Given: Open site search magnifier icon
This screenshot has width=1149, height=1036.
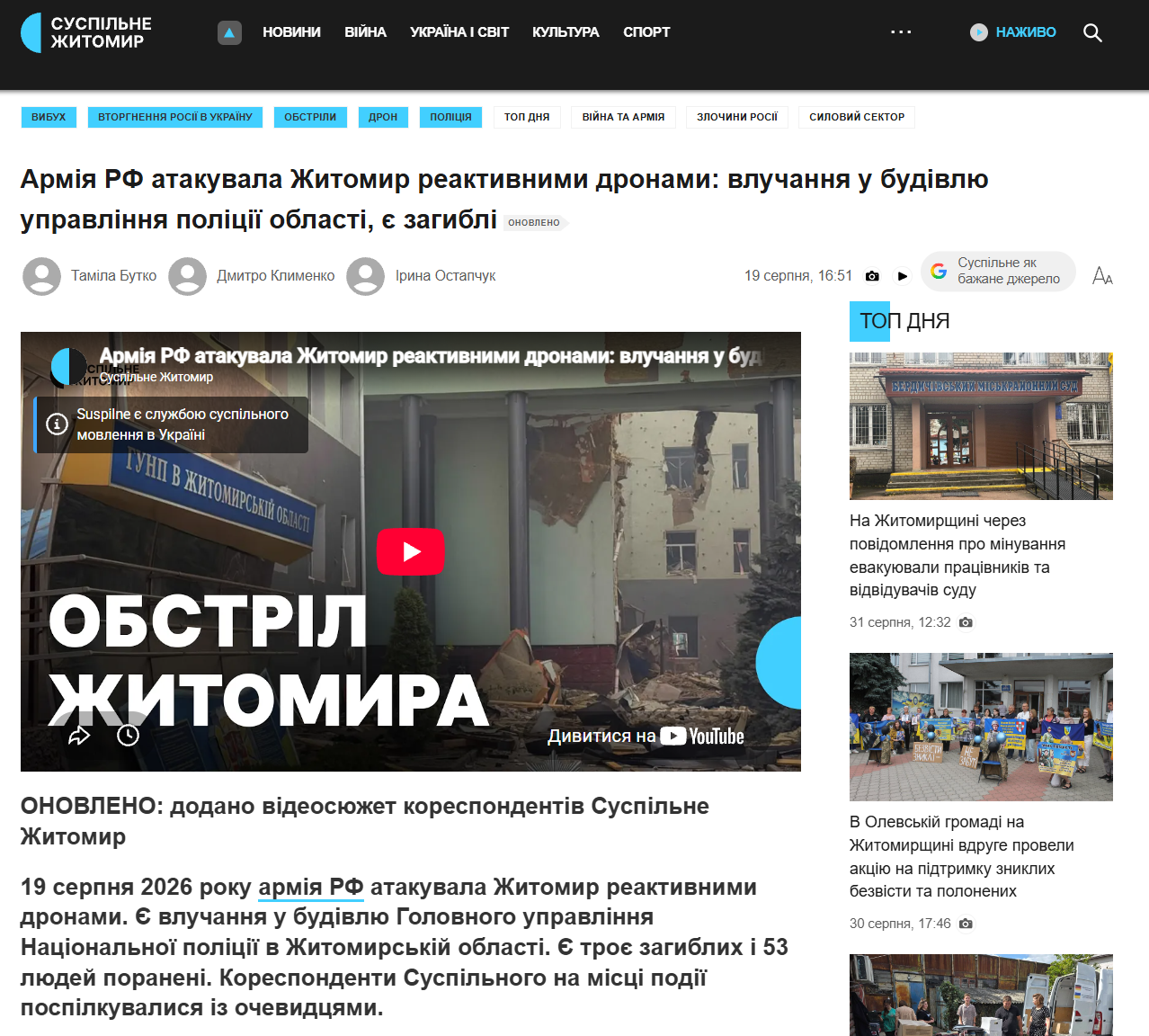Looking at the screenshot, I should 1092,32.
